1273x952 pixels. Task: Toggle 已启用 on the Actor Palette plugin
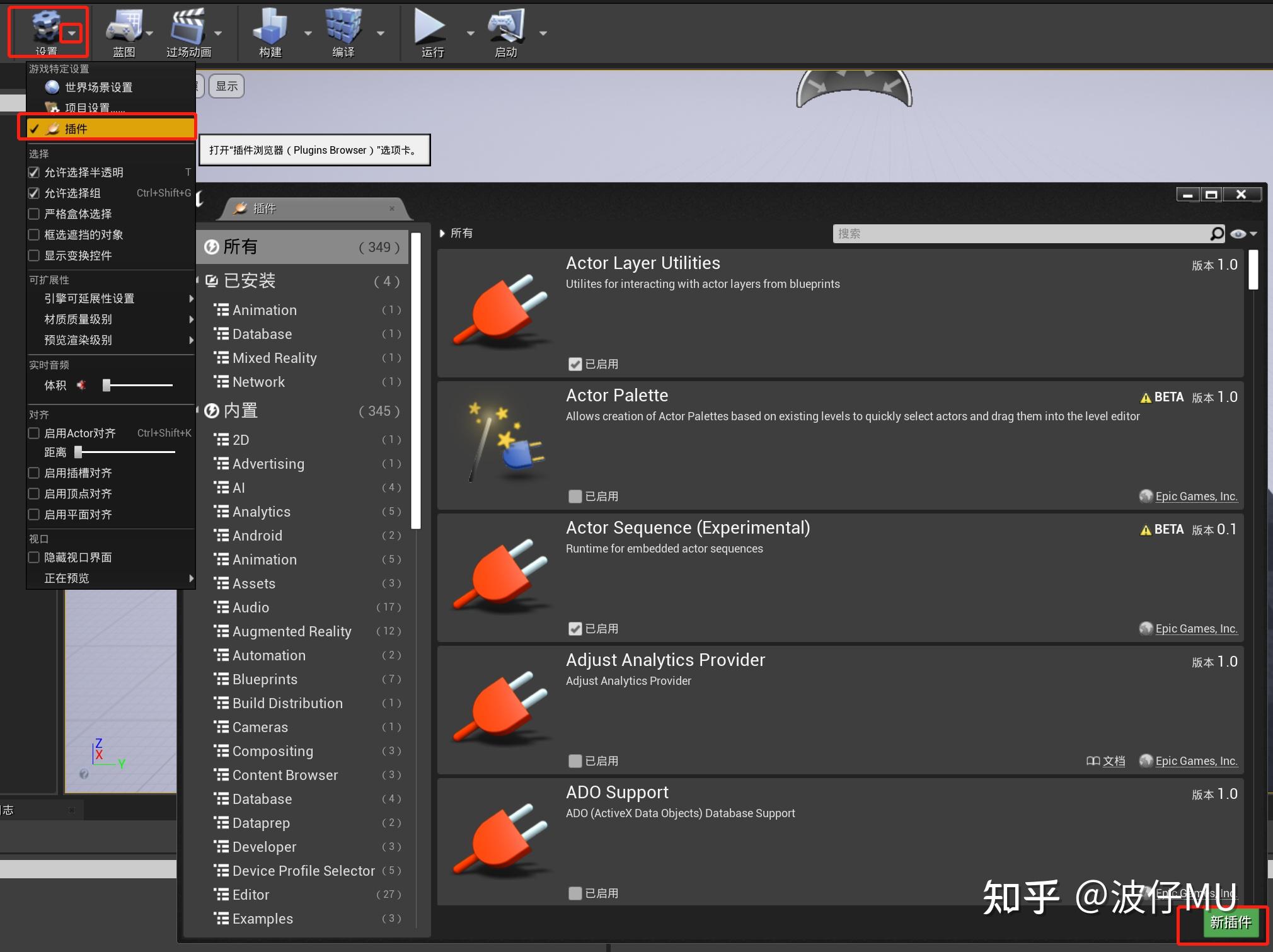[x=575, y=496]
